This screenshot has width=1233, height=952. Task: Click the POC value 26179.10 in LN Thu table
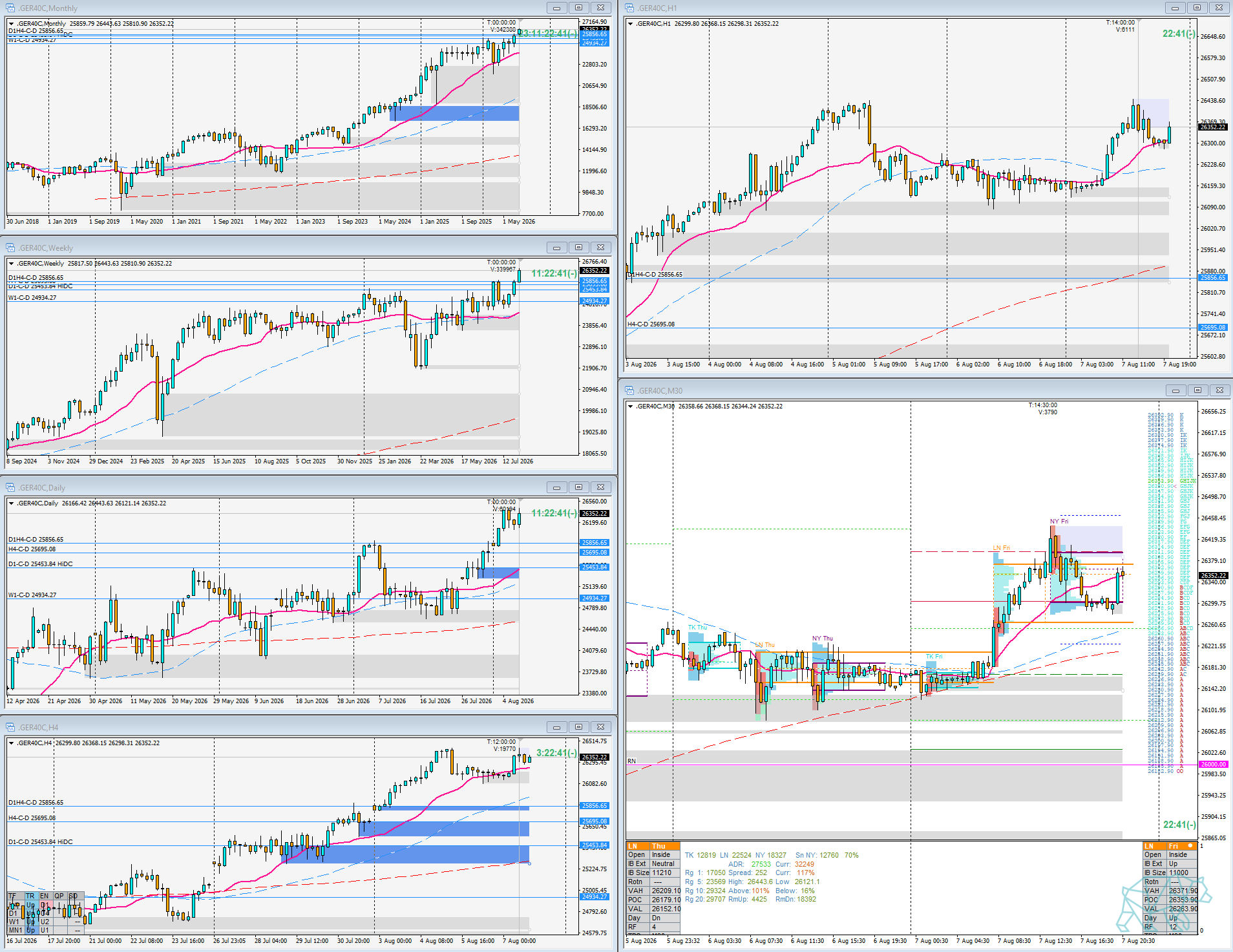666,900
